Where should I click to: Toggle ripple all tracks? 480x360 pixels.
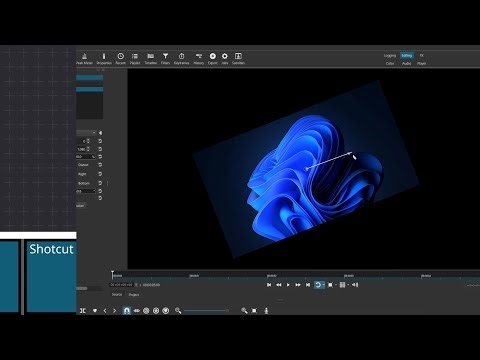(x=156, y=311)
